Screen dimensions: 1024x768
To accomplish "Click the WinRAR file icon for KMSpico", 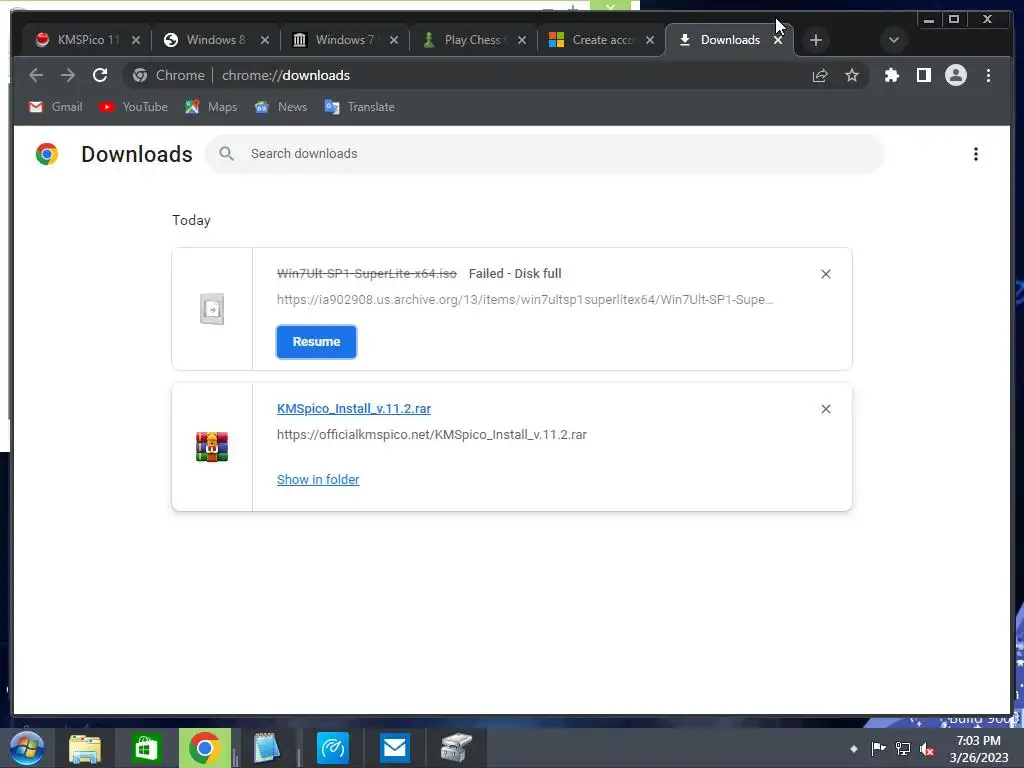I will click(212, 447).
